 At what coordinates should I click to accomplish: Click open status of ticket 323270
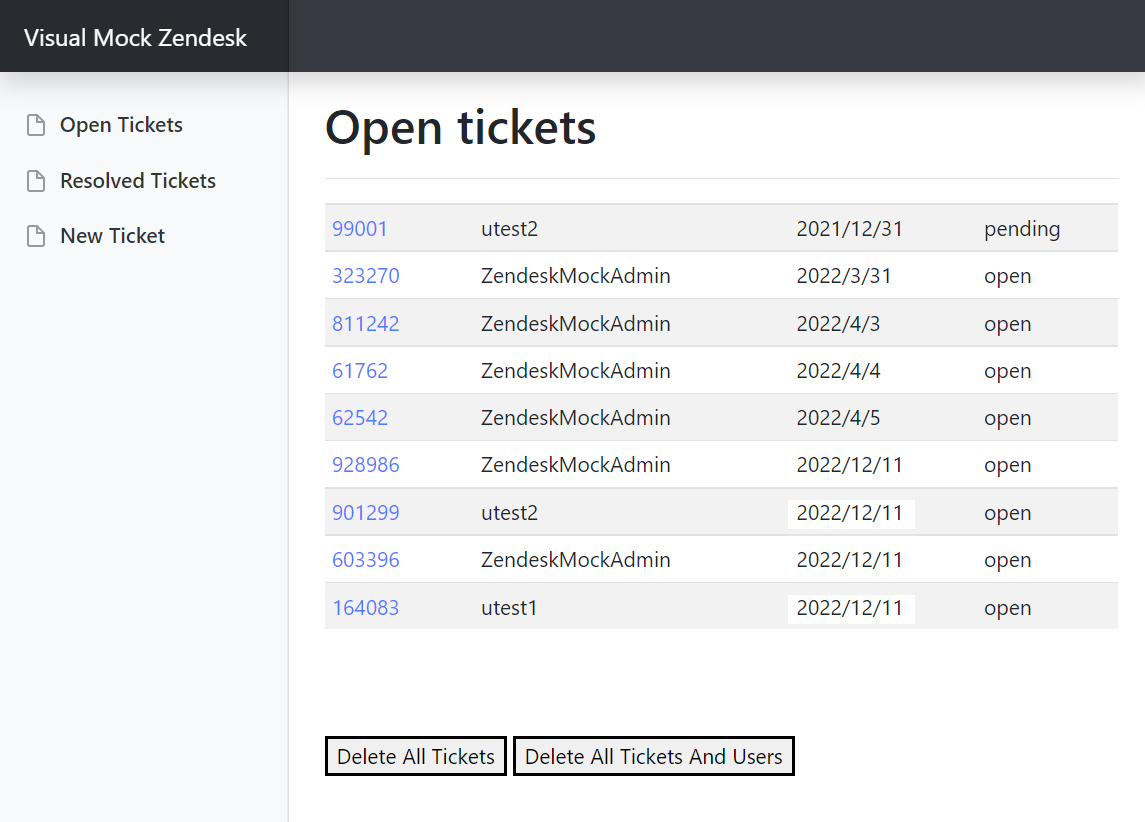point(1007,277)
